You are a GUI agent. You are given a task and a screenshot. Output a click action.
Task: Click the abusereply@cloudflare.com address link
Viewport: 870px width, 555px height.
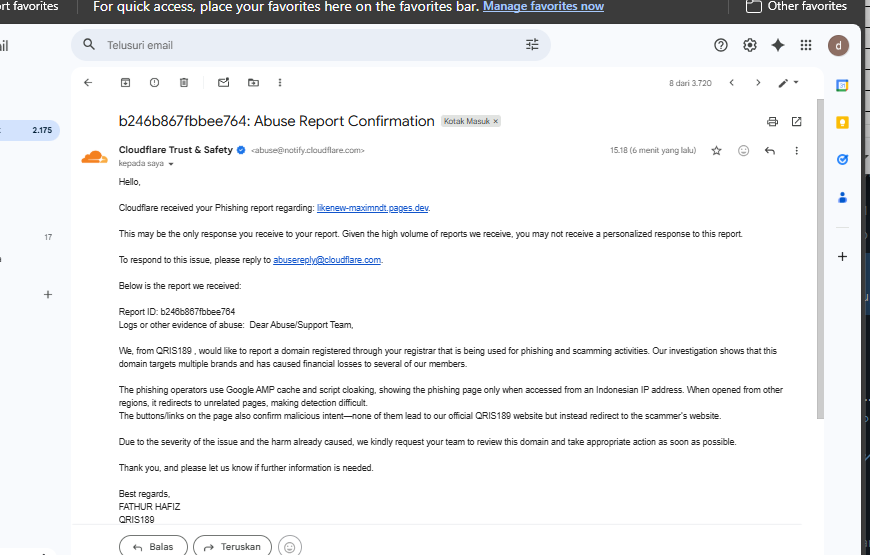[327, 260]
